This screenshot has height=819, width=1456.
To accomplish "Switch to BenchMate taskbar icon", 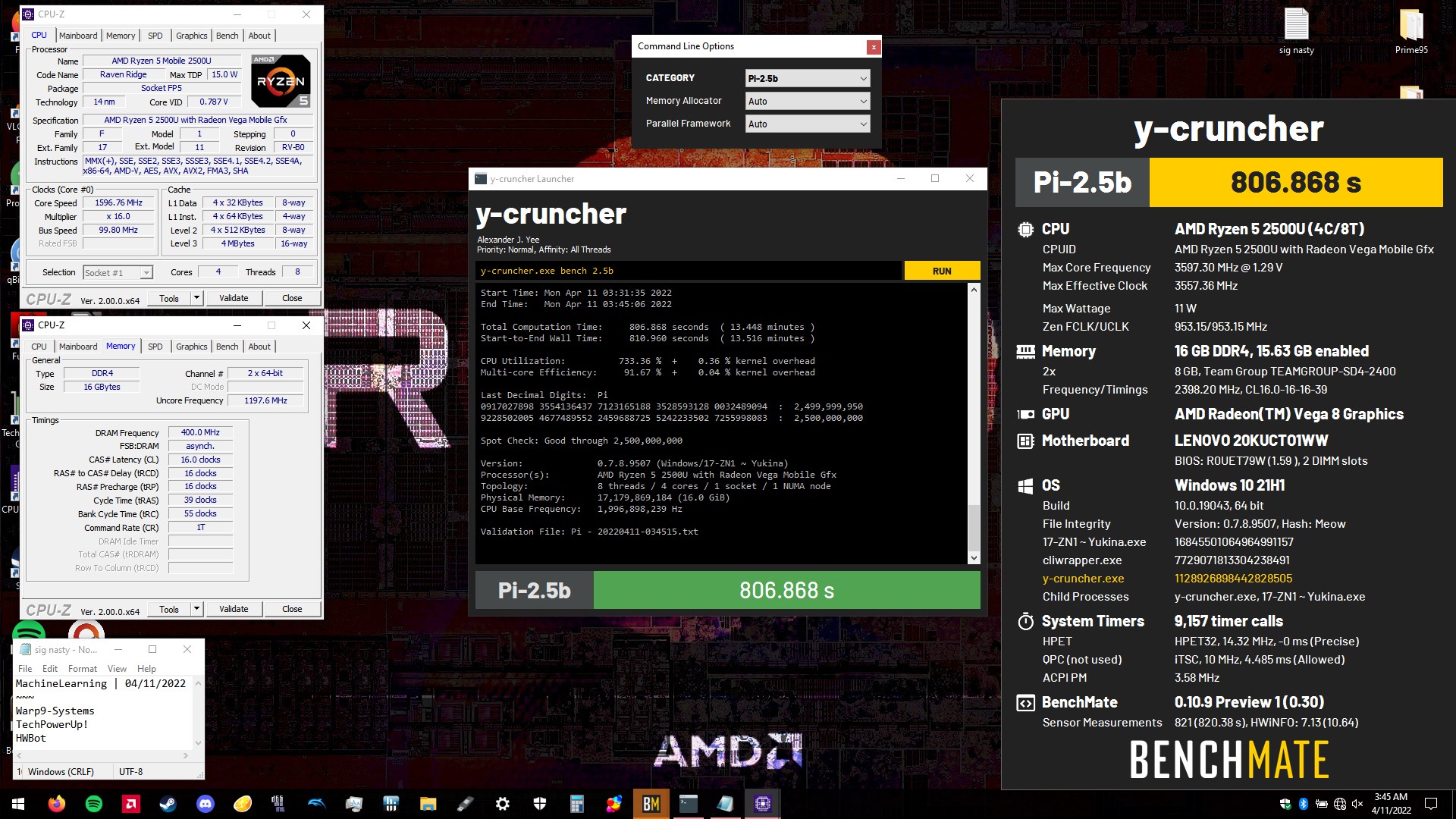I will tap(651, 804).
